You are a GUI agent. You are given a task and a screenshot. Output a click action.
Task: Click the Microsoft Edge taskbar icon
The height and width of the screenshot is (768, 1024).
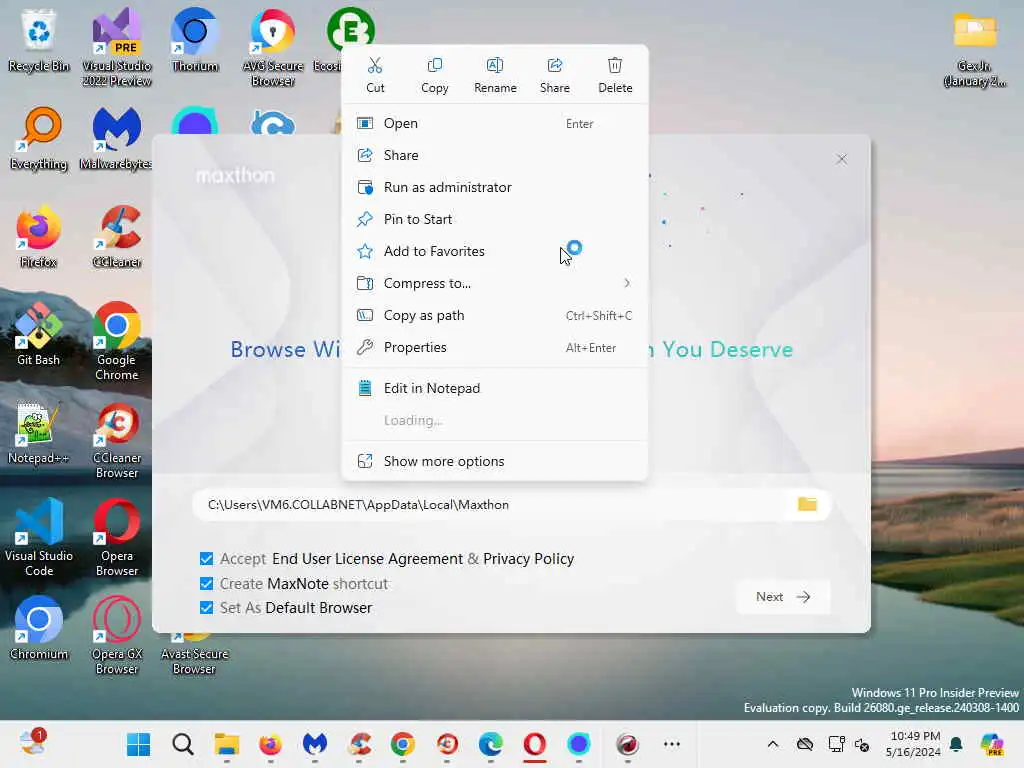tap(490, 744)
